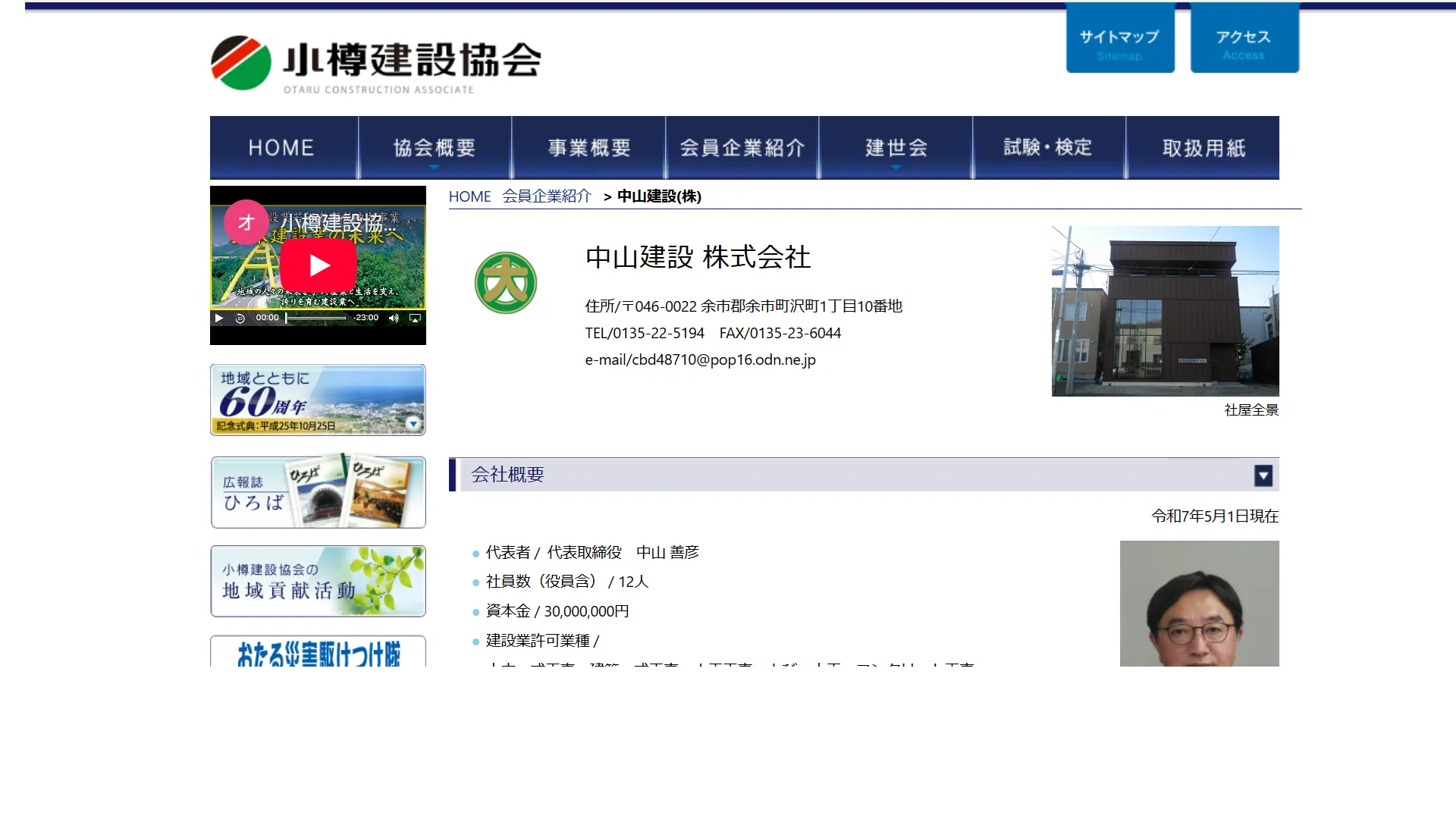Click the rewind icon in the video controls
Image resolution: width=1456 pixels, height=819 pixels.
click(x=240, y=318)
